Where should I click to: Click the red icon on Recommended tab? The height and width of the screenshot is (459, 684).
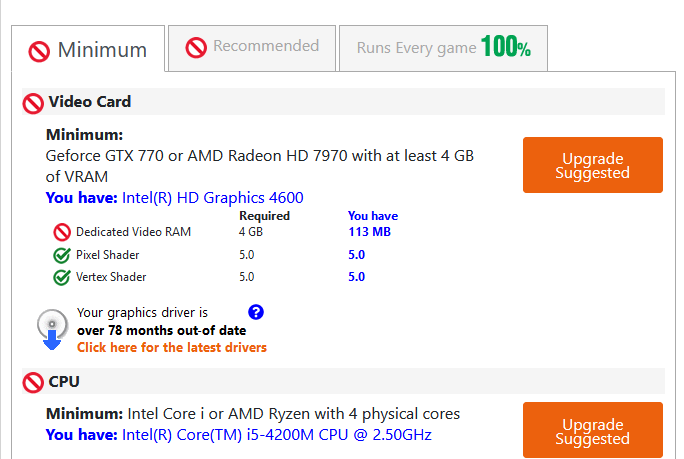coord(196,46)
